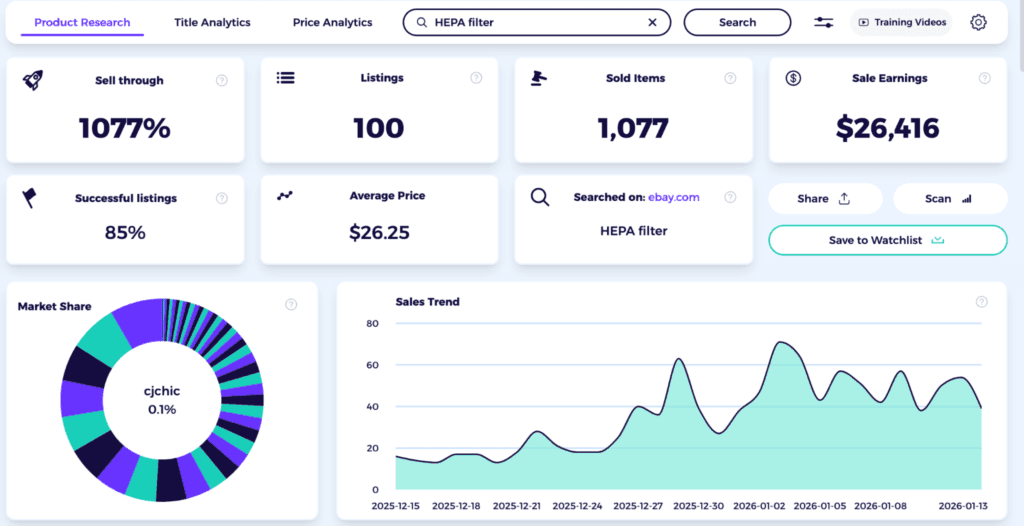Screen dimensions: 1024x526
Task: Open help icon on Market Share chart
Action: [x=291, y=305]
